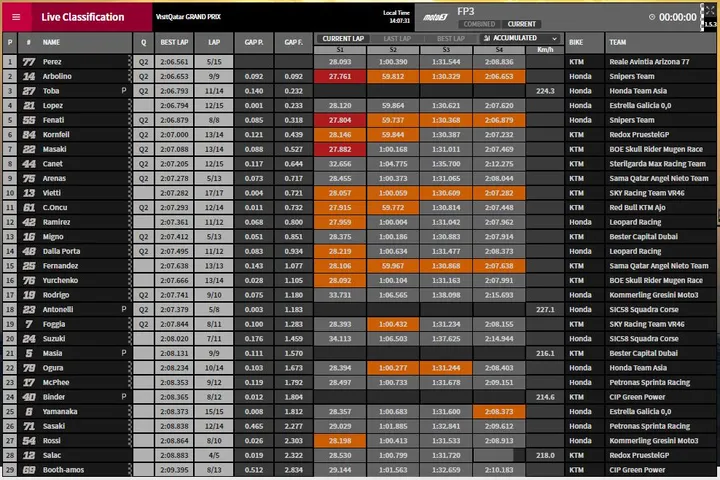Click rider number 14 badge for Arbolino
Viewport: 720px width, 480px height.
tap(28, 76)
